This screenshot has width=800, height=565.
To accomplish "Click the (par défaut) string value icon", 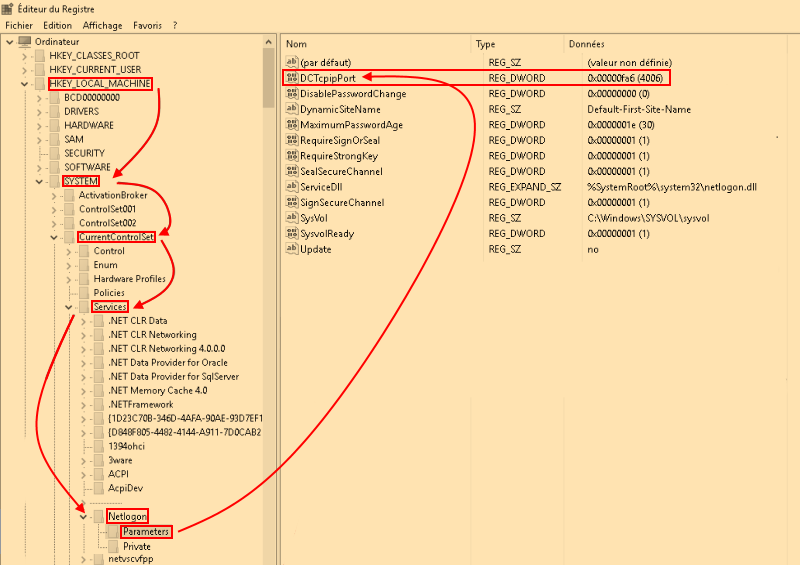I will pyautogui.click(x=292, y=62).
